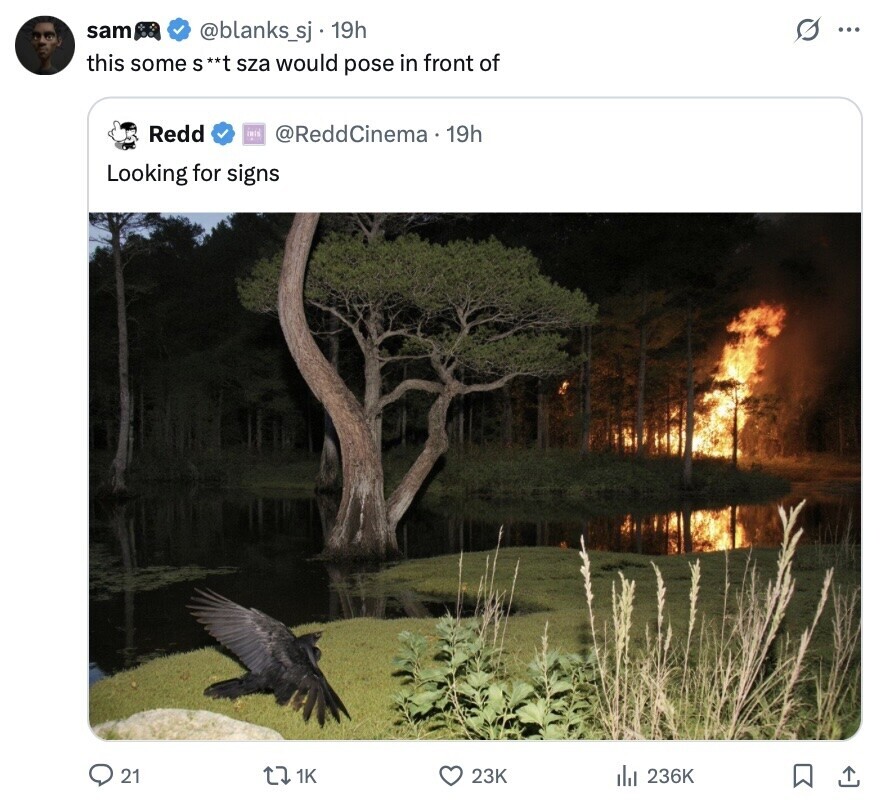Open the burning forest image

(x=475, y=475)
